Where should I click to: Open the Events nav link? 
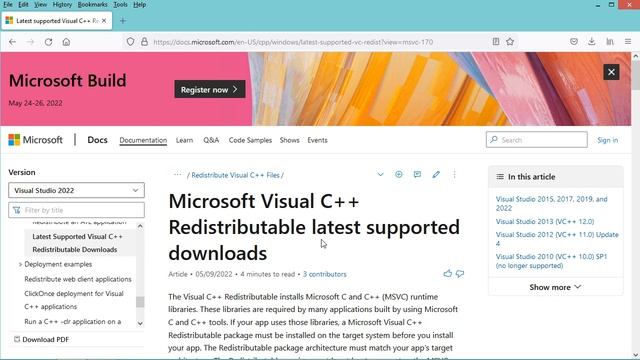click(317, 140)
